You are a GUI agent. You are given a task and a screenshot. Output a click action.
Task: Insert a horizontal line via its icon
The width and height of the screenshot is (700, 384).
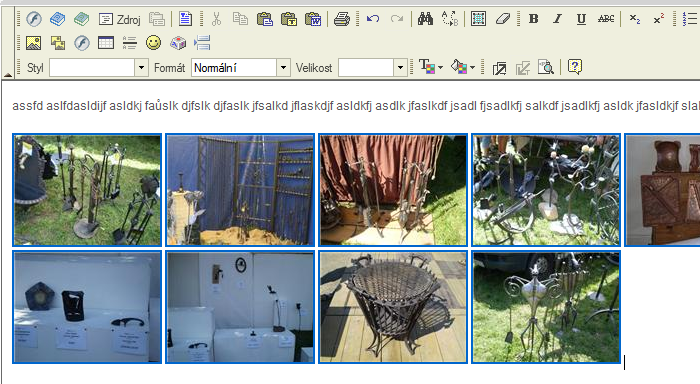coord(130,43)
